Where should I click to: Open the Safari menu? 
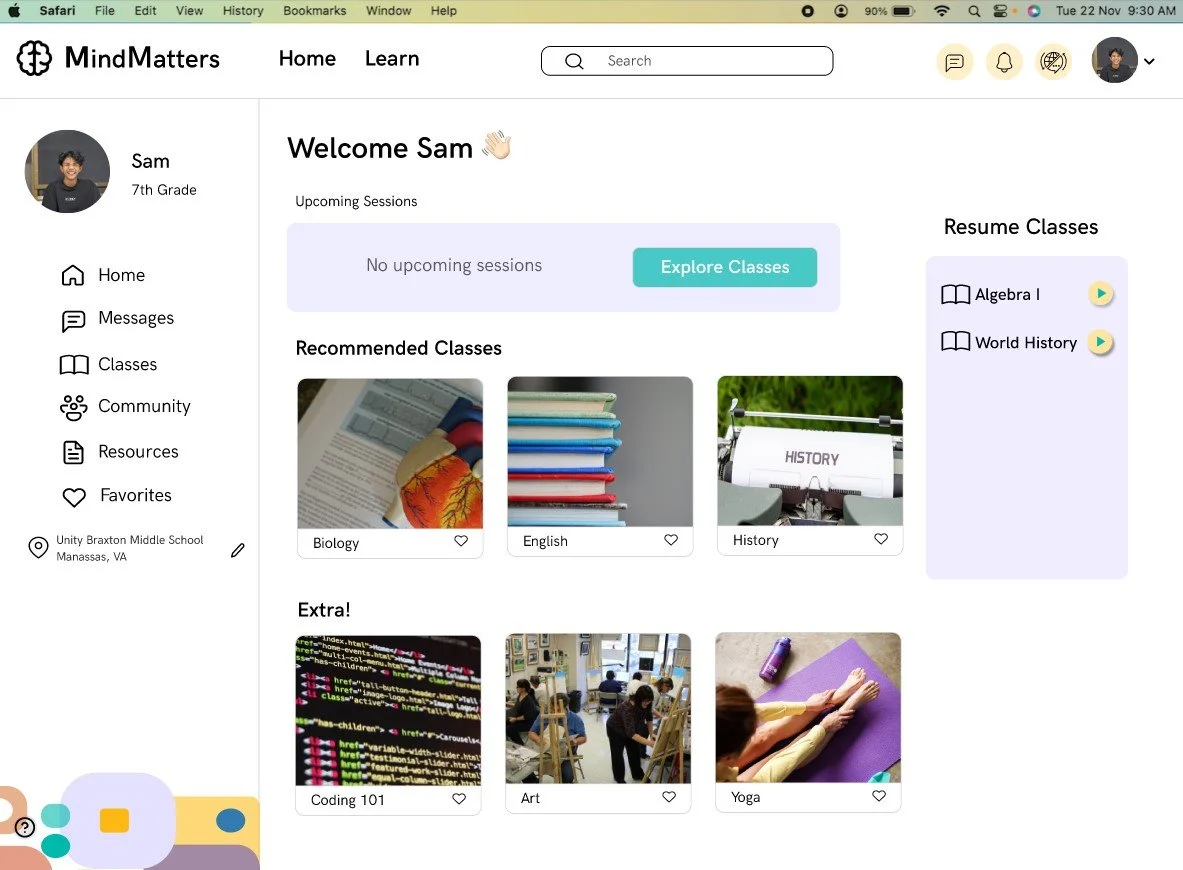57,11
